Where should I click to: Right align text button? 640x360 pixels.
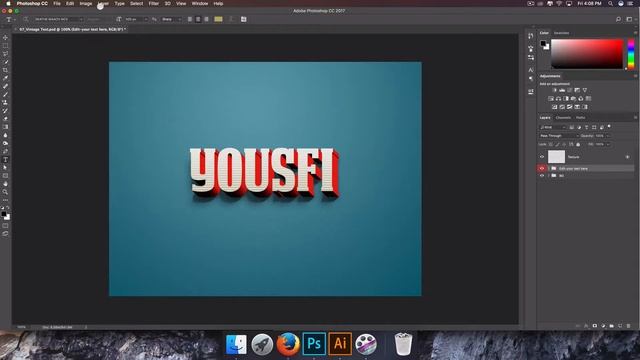tap(206, 19)
